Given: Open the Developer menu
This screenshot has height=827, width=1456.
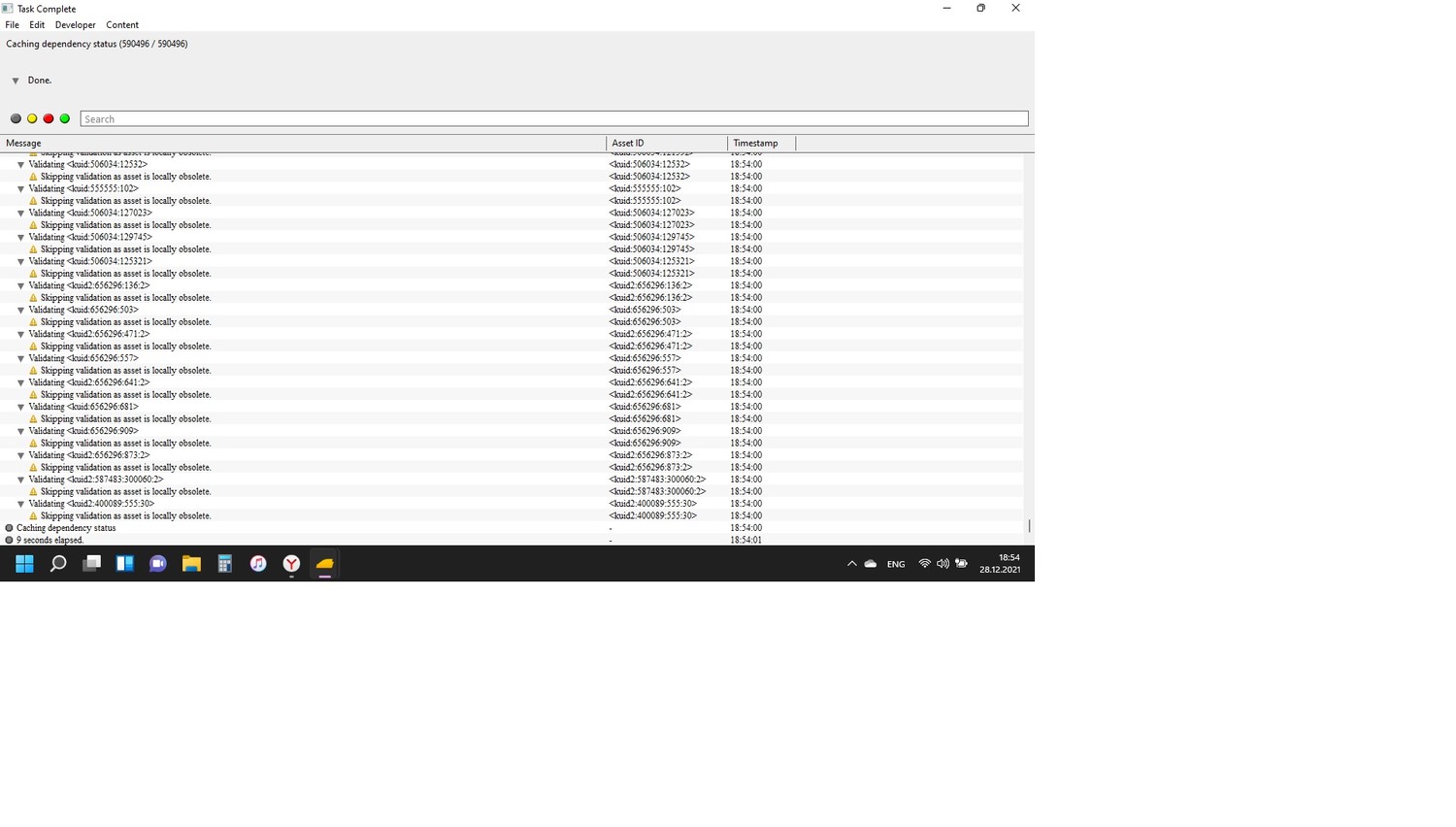Looking at the screenshot, I should pos(75,25).
